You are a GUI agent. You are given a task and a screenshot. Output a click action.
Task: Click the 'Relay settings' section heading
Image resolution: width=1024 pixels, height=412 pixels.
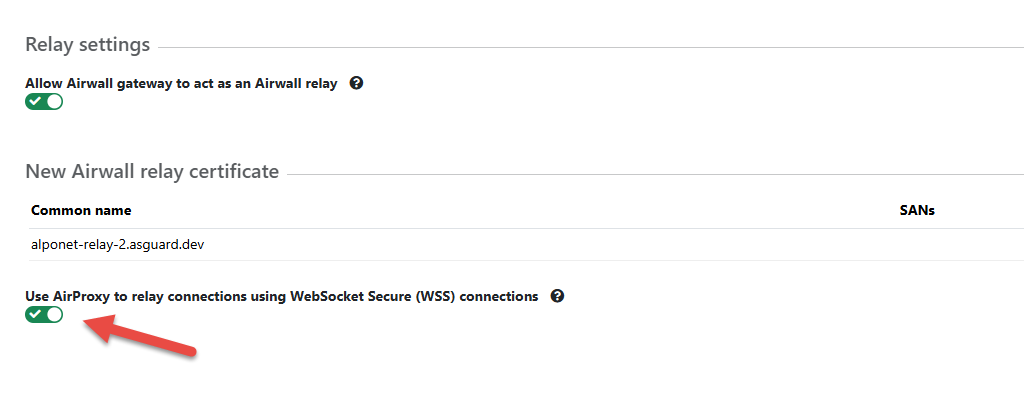(x=87, y=45)
